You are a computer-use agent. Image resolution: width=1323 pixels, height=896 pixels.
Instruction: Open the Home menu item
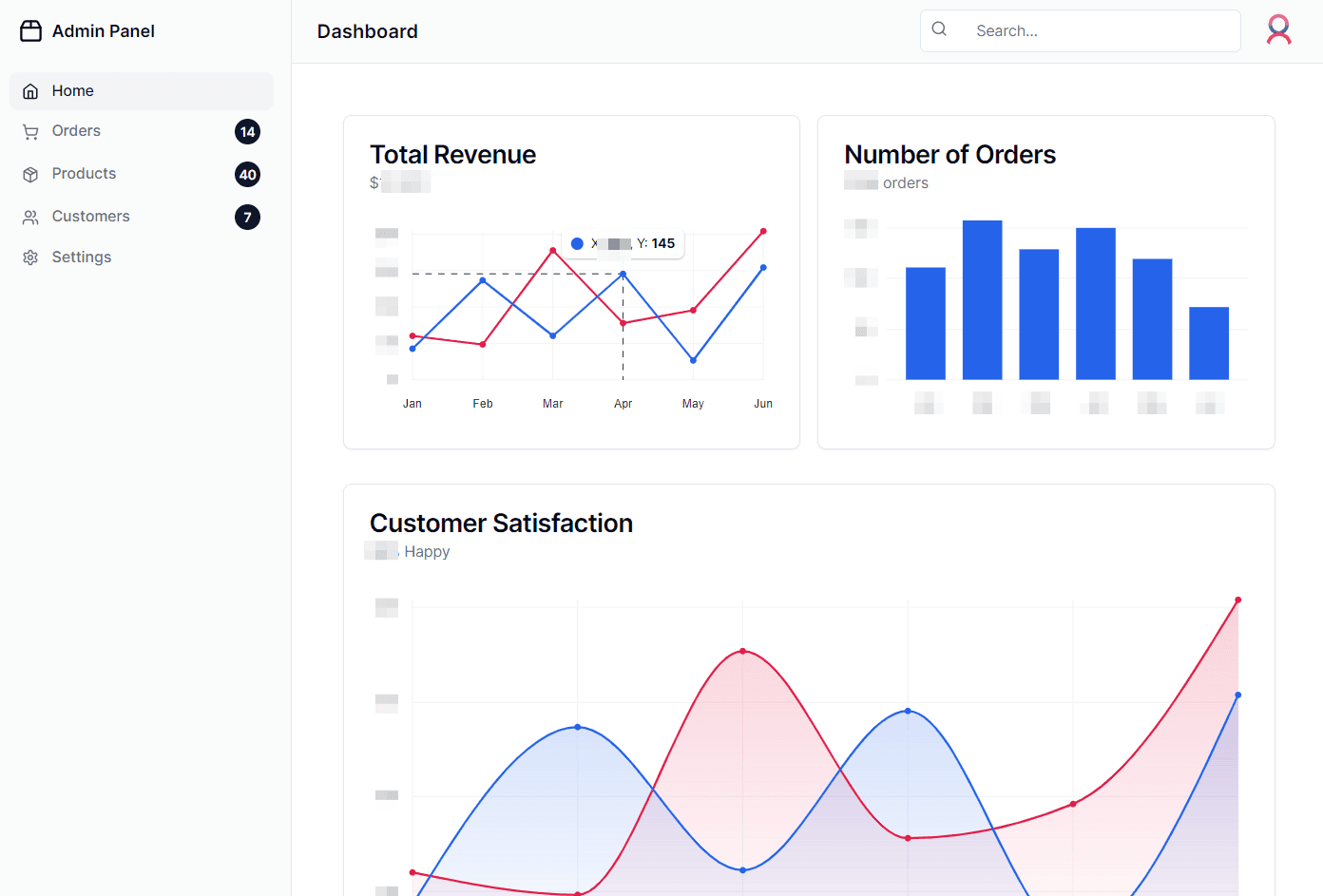pos(142,91)
